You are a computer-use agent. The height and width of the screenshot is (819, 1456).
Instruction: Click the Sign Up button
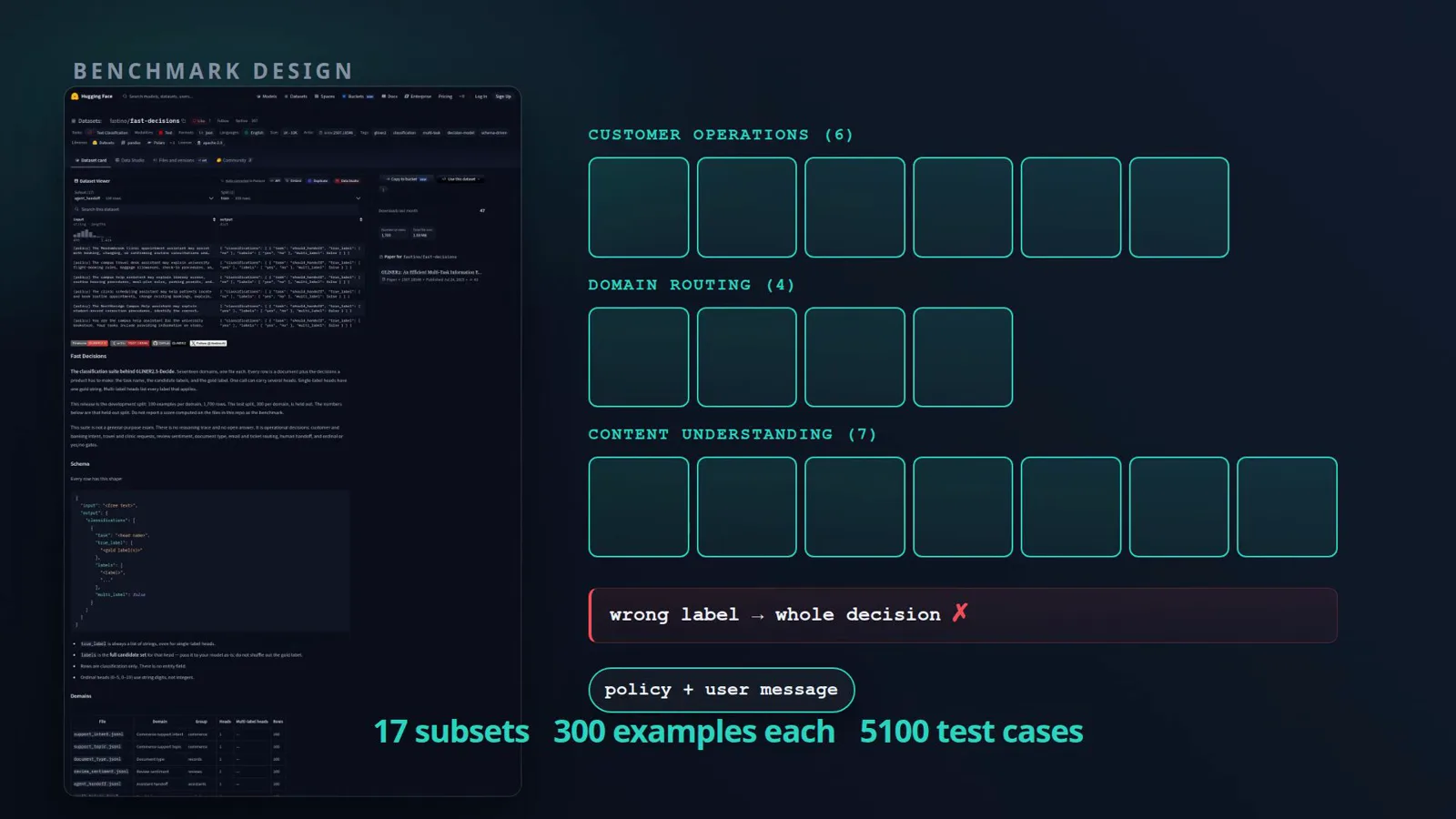click(503, 96)
